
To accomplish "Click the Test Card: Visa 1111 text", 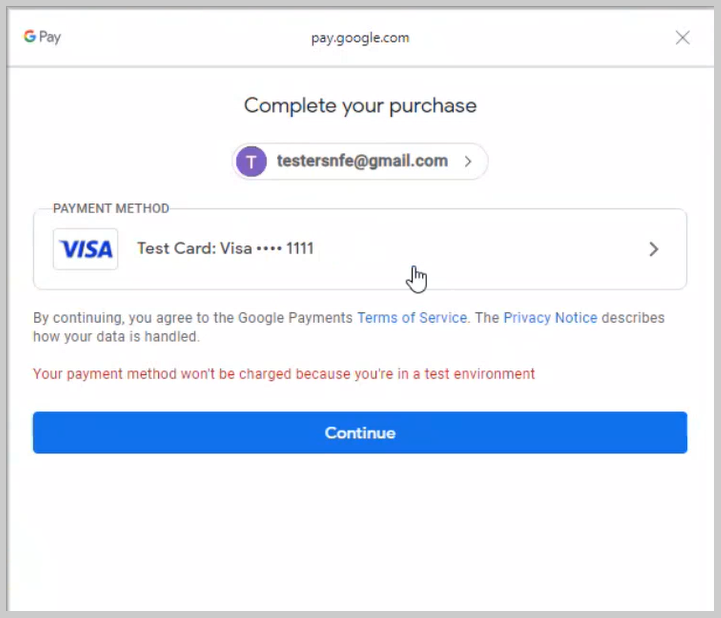I will click(x=225, y=249).
